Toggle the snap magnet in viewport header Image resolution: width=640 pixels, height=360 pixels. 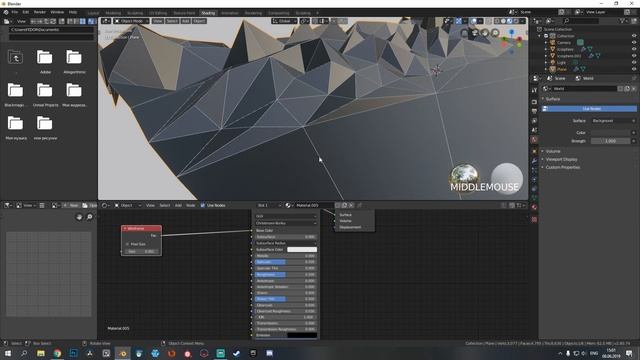(x=316, y=21)
